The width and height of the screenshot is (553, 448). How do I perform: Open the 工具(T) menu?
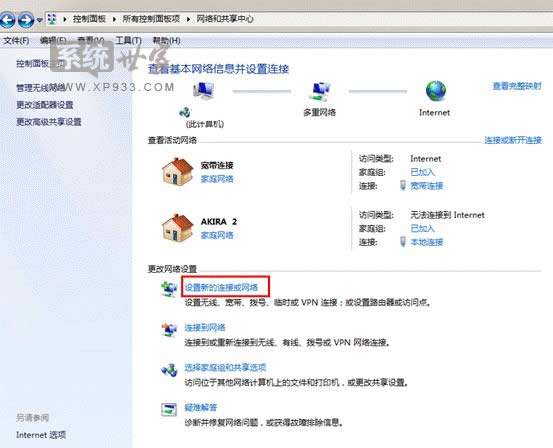[x=128, y=41]
